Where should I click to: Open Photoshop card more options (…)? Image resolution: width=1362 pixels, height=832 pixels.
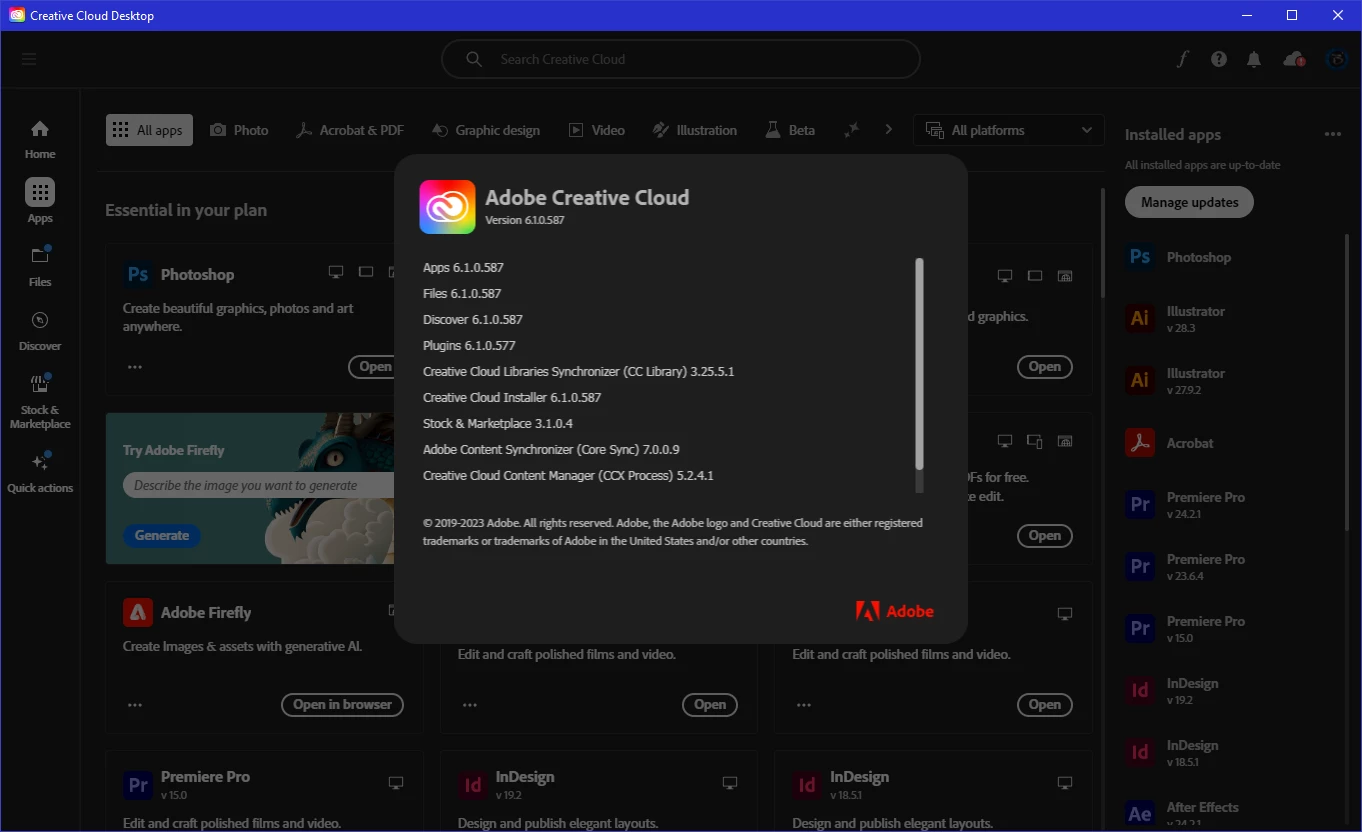pyautogui.click(x=135, y=367)
